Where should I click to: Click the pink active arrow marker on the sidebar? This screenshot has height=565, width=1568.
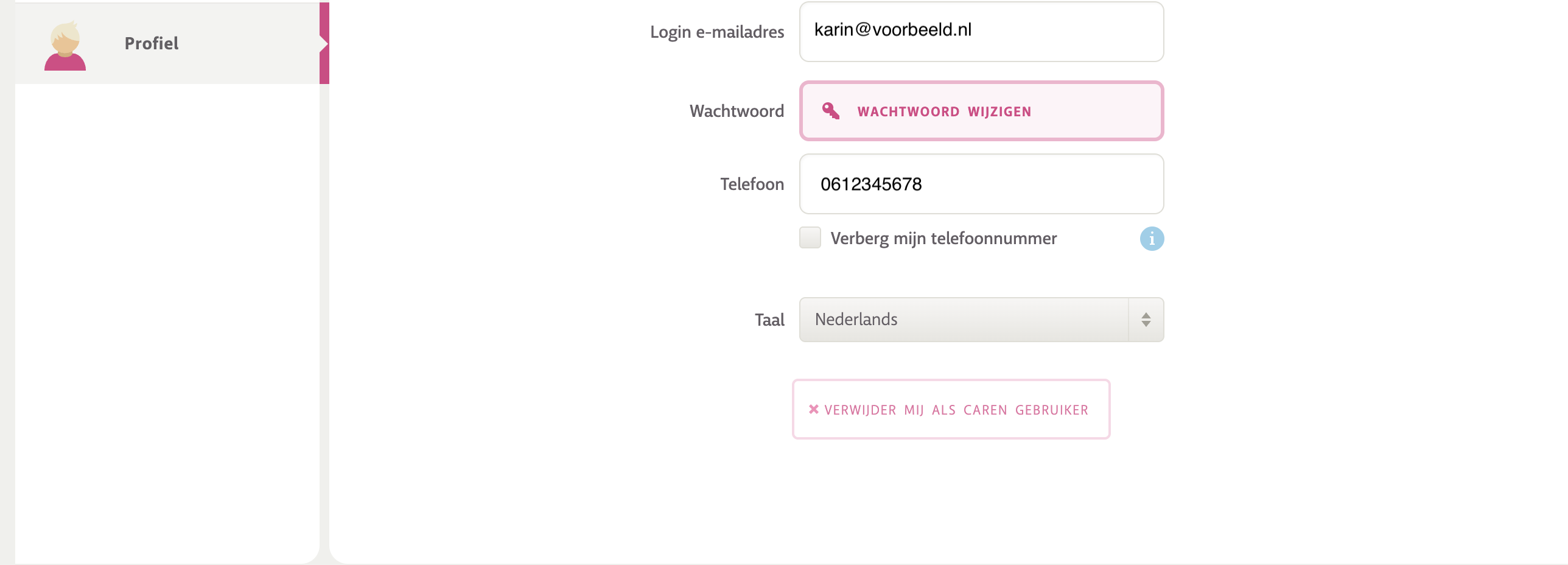click(324, 44)
